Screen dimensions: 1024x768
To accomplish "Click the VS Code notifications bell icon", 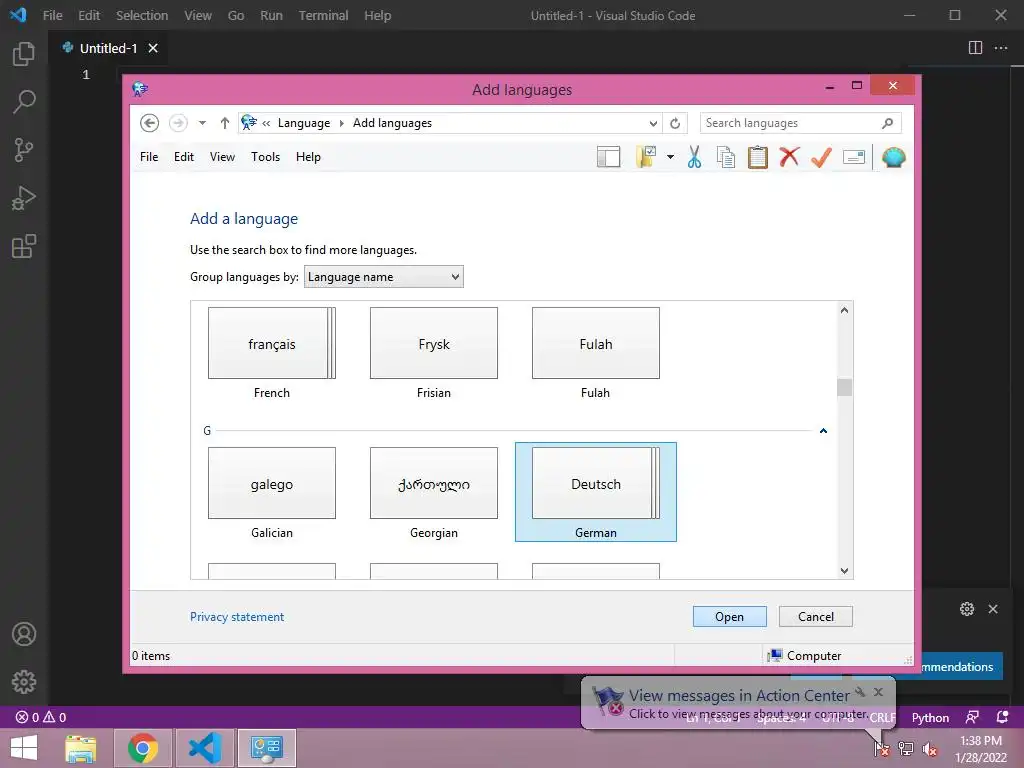I will pyautogui.click(x=1002, y=717).
